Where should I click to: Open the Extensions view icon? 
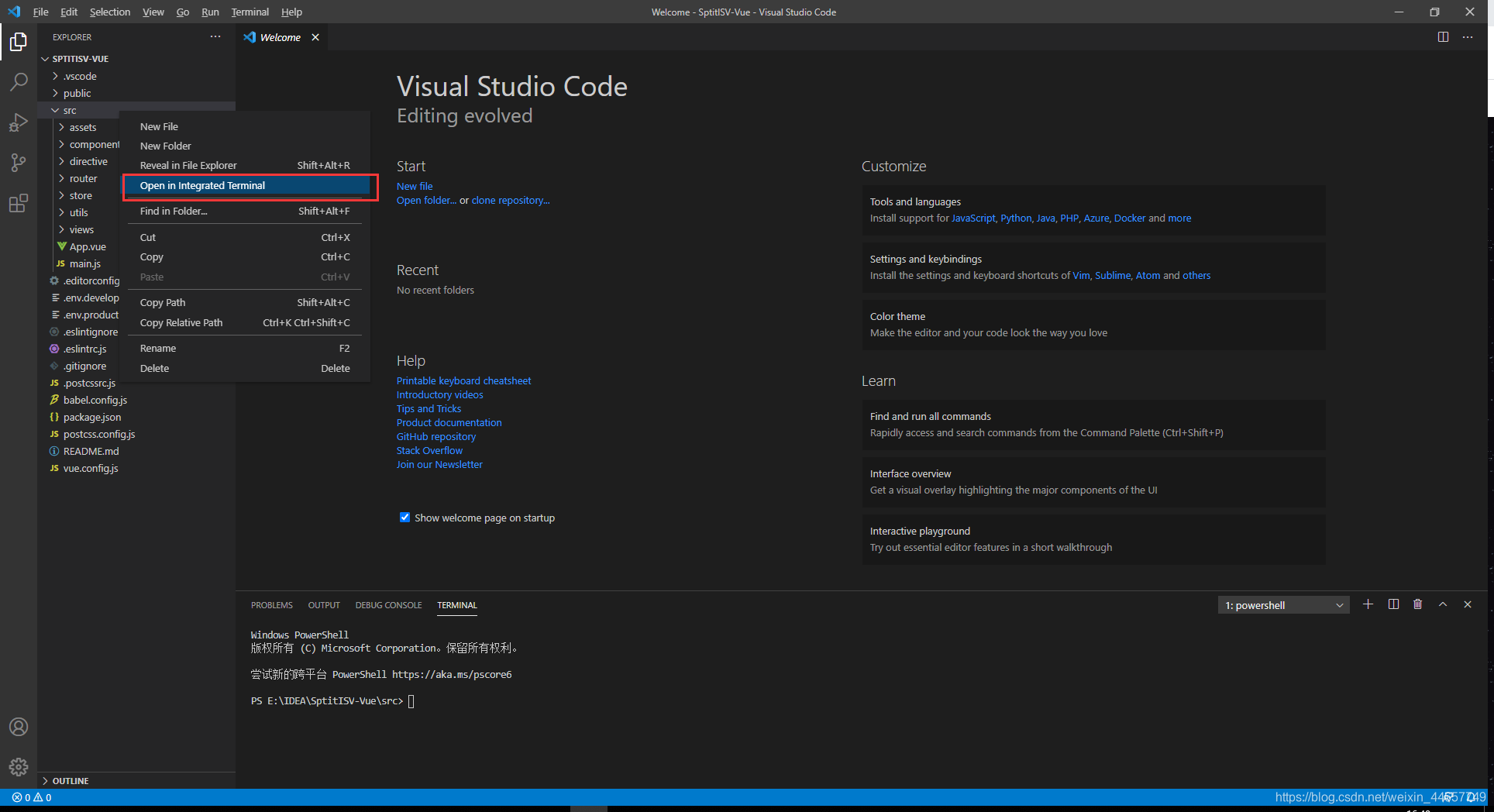19,203
